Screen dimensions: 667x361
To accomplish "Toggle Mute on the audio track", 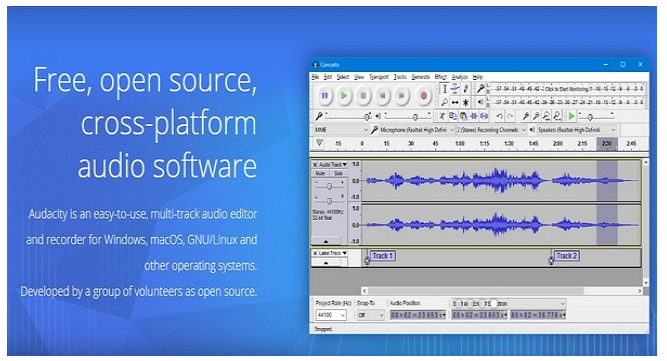I will [320, 173].
